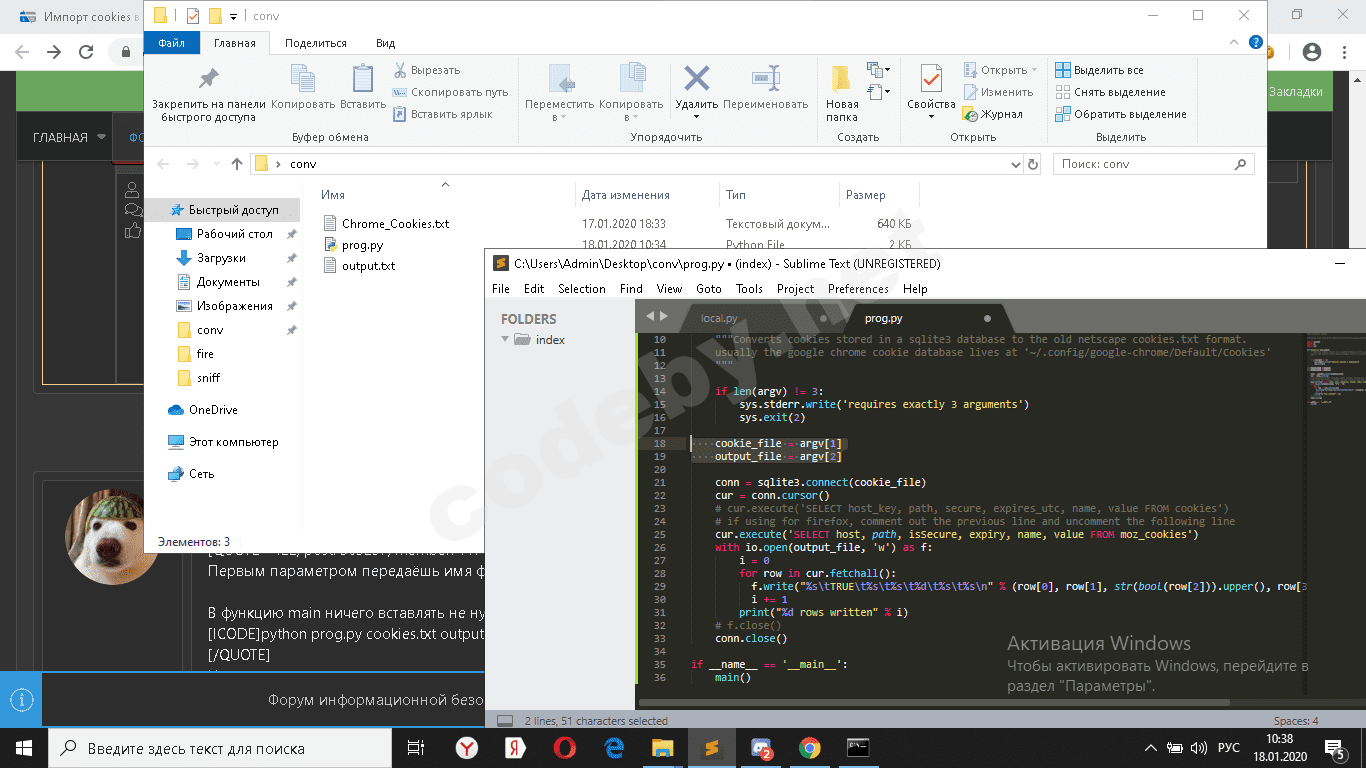
Task: Expand the Copy to dropdown
Action: coord(634,117)
